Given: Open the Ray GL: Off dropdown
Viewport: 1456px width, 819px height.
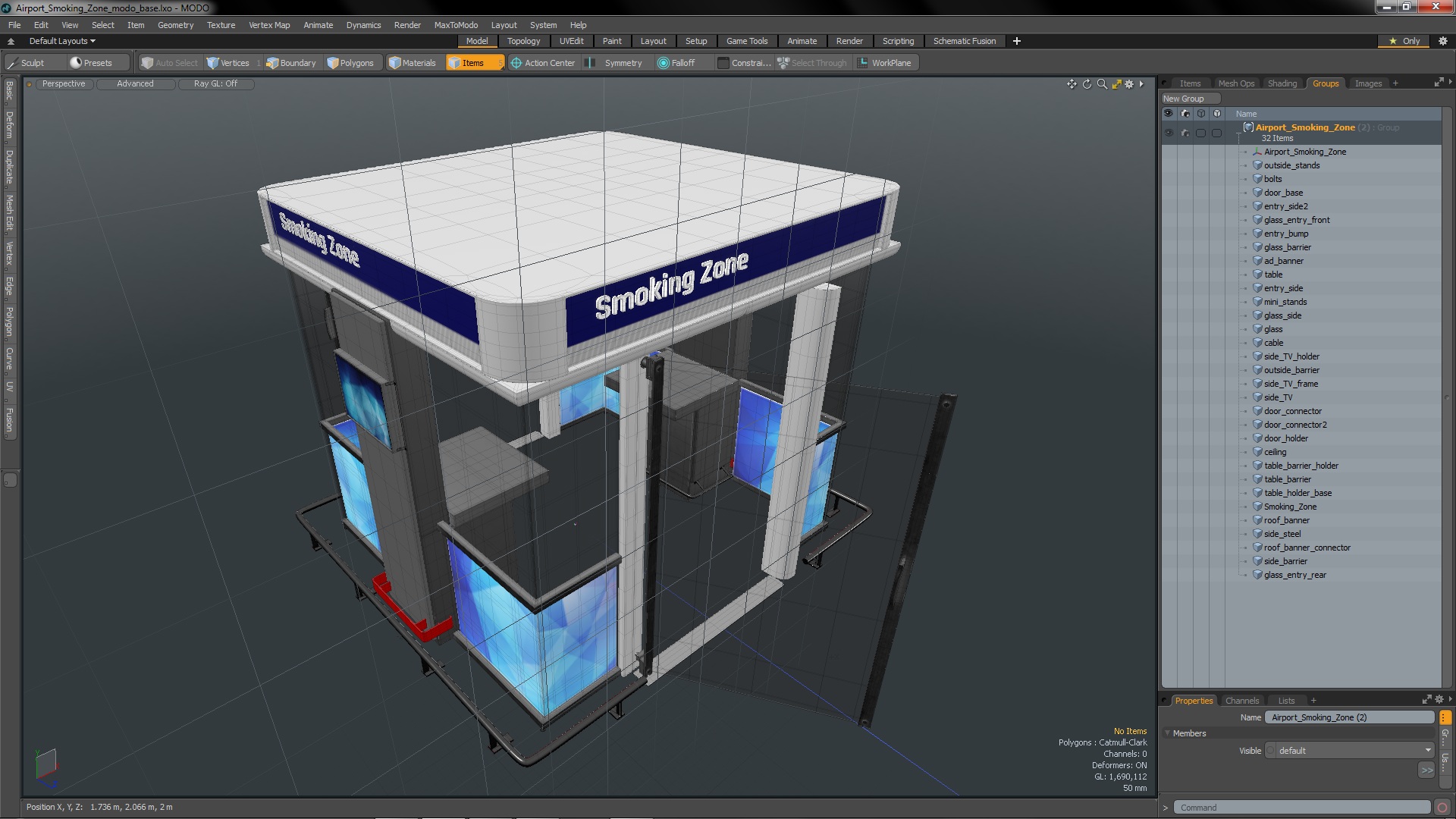Looking at the screenshot, I should click(215, 83).
